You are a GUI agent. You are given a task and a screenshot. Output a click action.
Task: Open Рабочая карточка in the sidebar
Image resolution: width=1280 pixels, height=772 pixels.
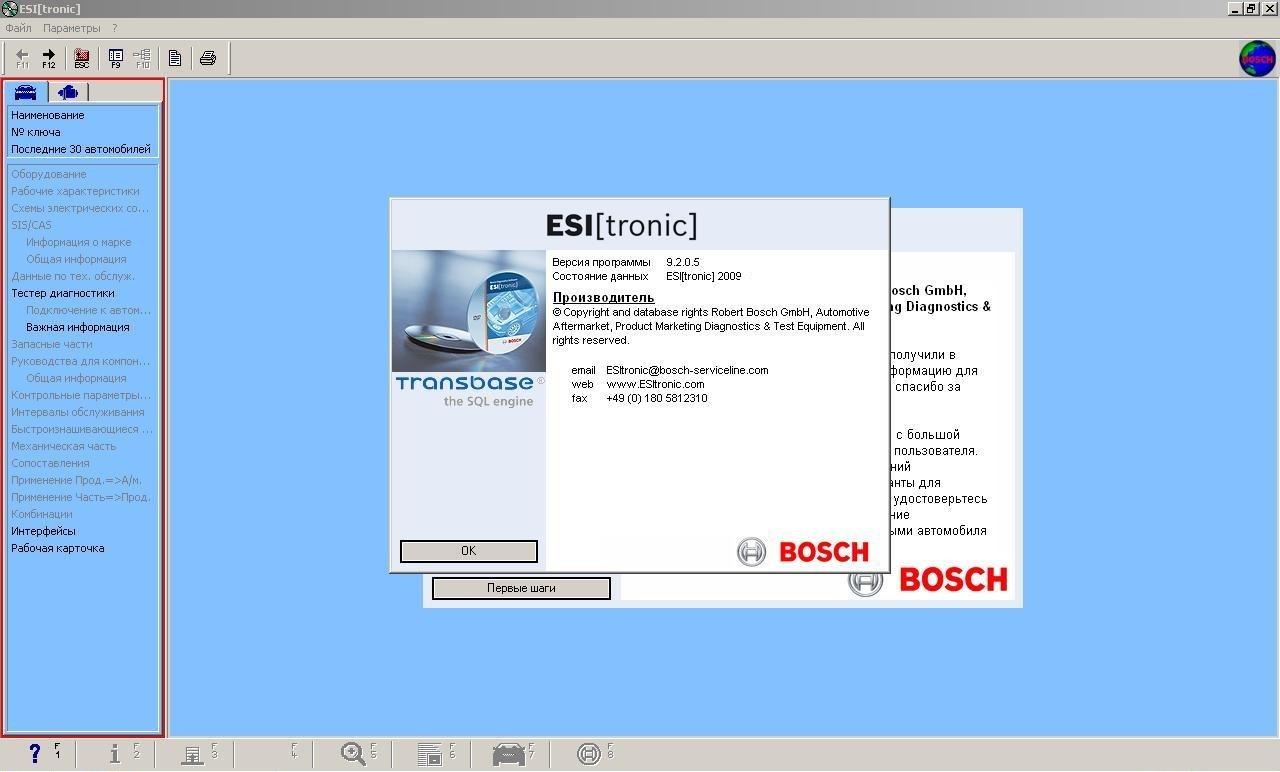click(x=58, y=548)
